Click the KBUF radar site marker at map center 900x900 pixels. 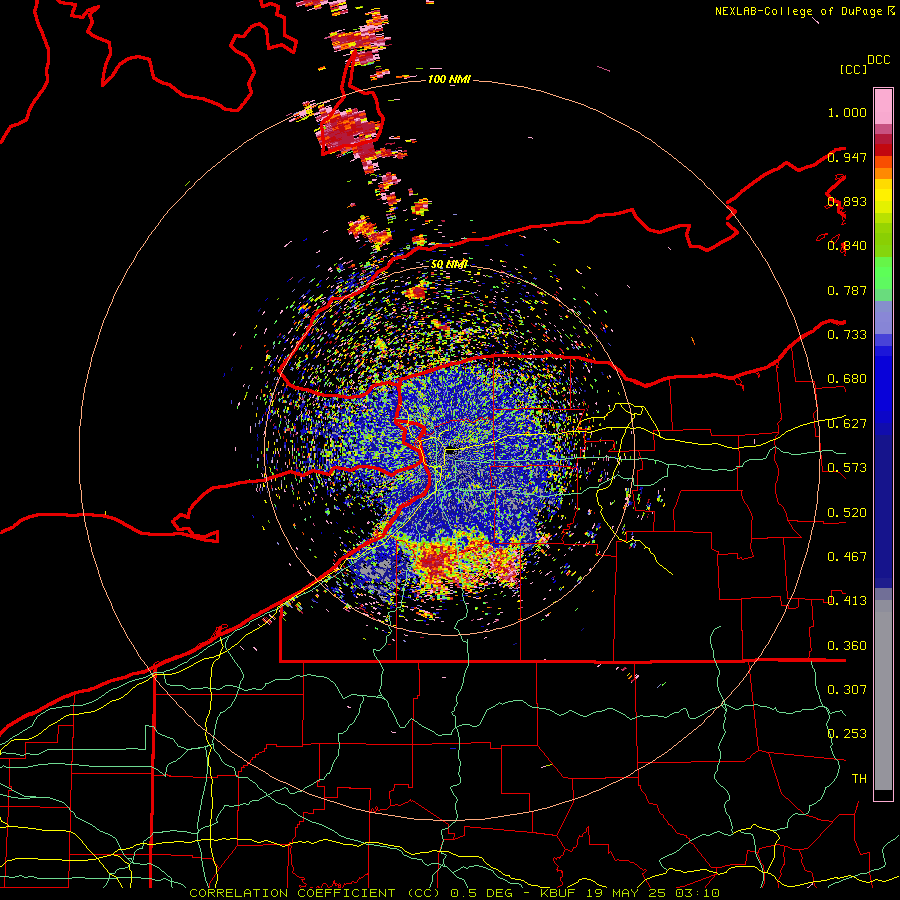[452, 451]
